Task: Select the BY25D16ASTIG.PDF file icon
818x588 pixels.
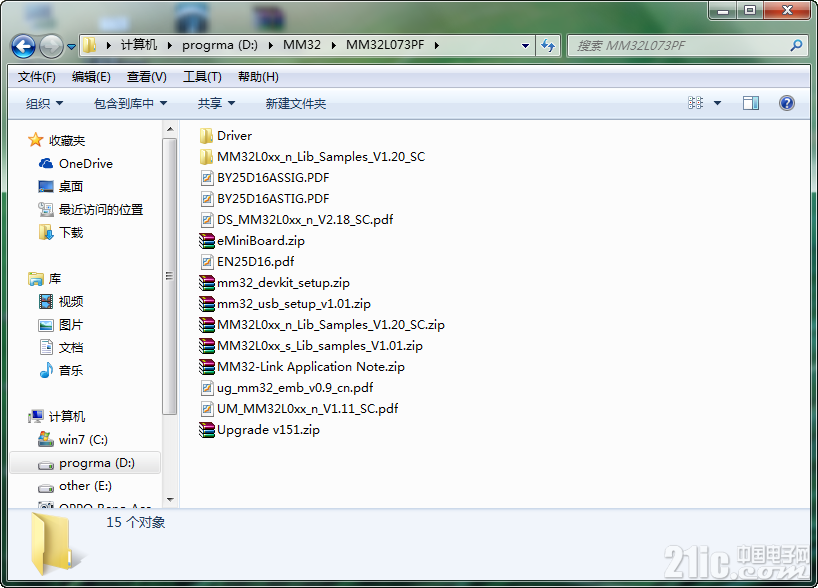Action: 207,199
